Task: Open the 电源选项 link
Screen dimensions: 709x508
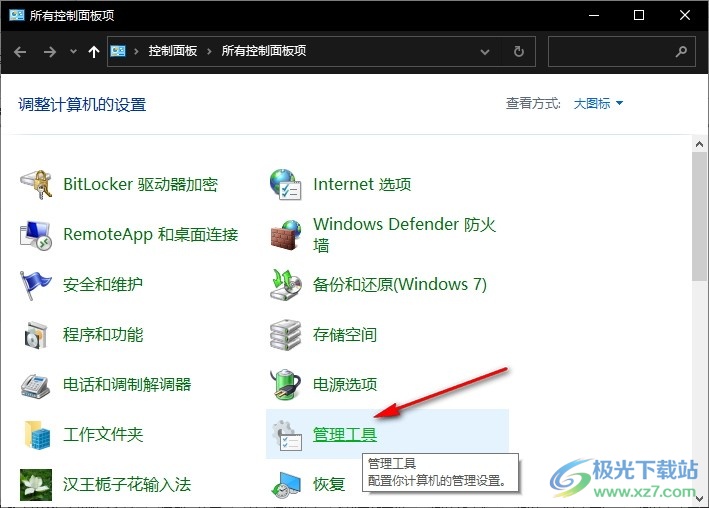Action: [x=345, y=385]
